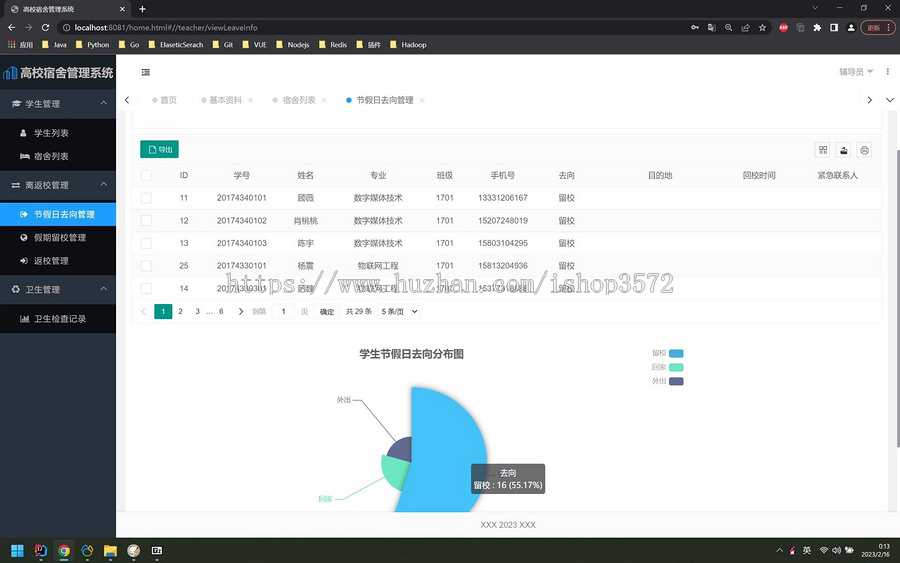This screenshot has width=900, height=563.
Task: Open 学生列表 in the sidebar
Action: (x=58, y=133)
